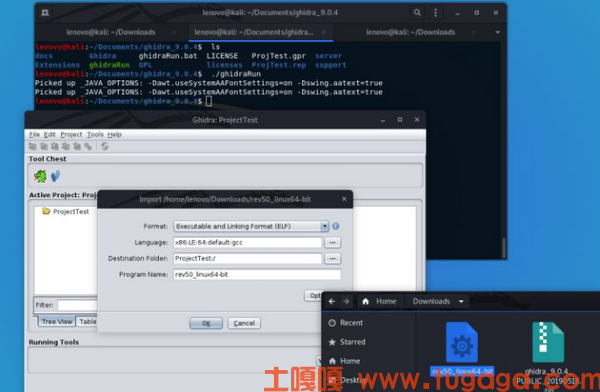Viewport: 600px width, 392px height.
Task: Click 'ProjTest.gpr' in terminal ls output
Action: tap(278, 56)
